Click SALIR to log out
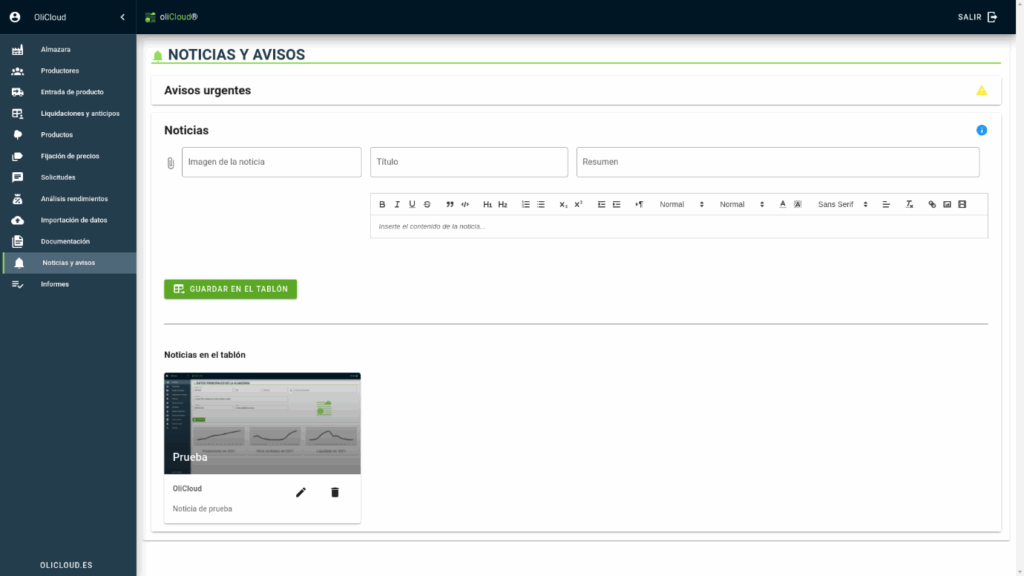1024x576 pixels. click(977, 17)
